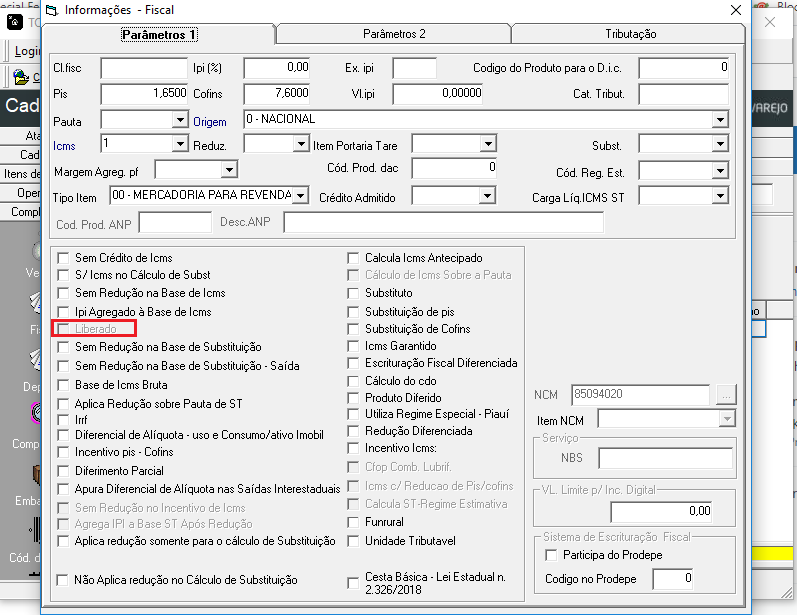The image size is (797, 615).
Task: Click the Cat. Tribut. field
Action: 684,94
